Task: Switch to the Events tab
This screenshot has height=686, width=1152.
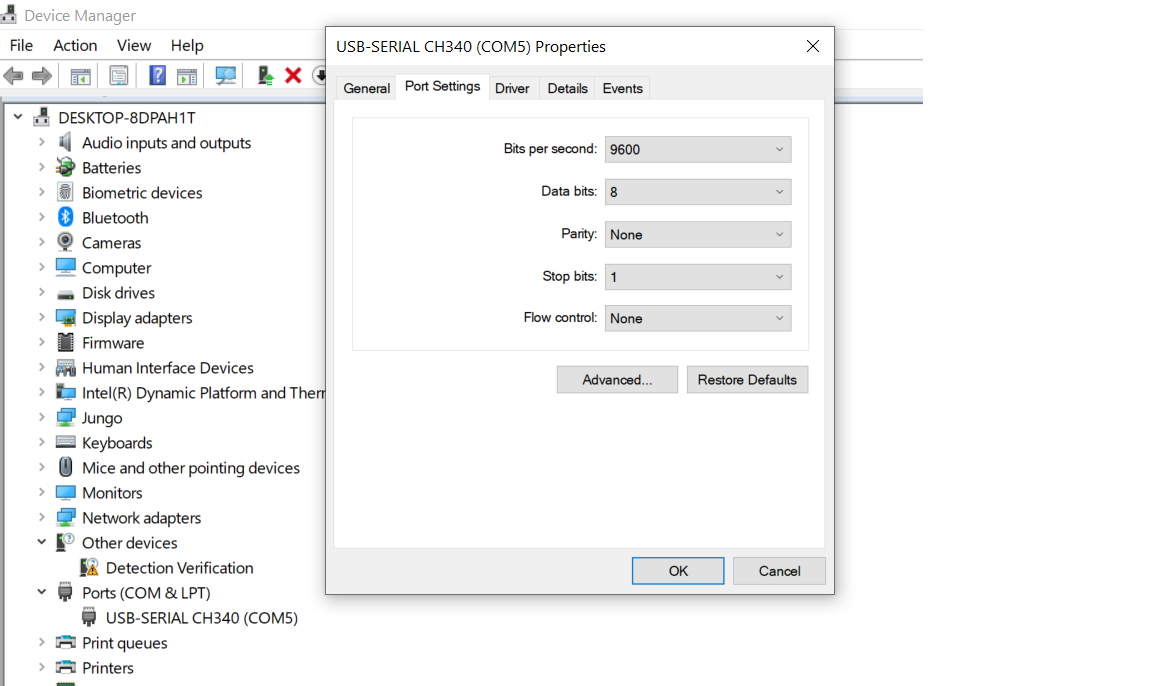Action: tap(622, 88)
